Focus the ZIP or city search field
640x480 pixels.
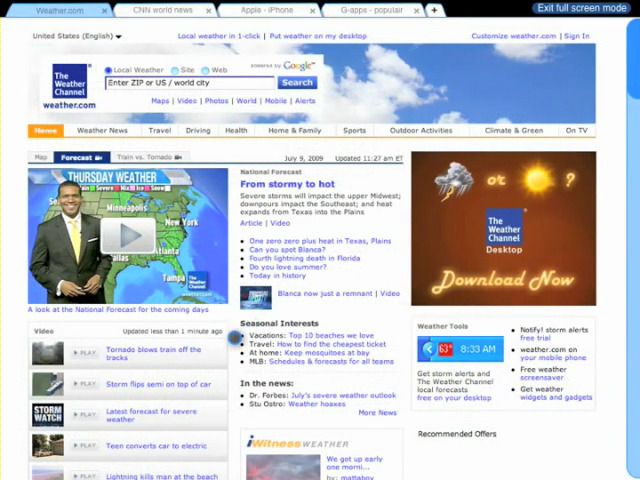click(190, 83)
